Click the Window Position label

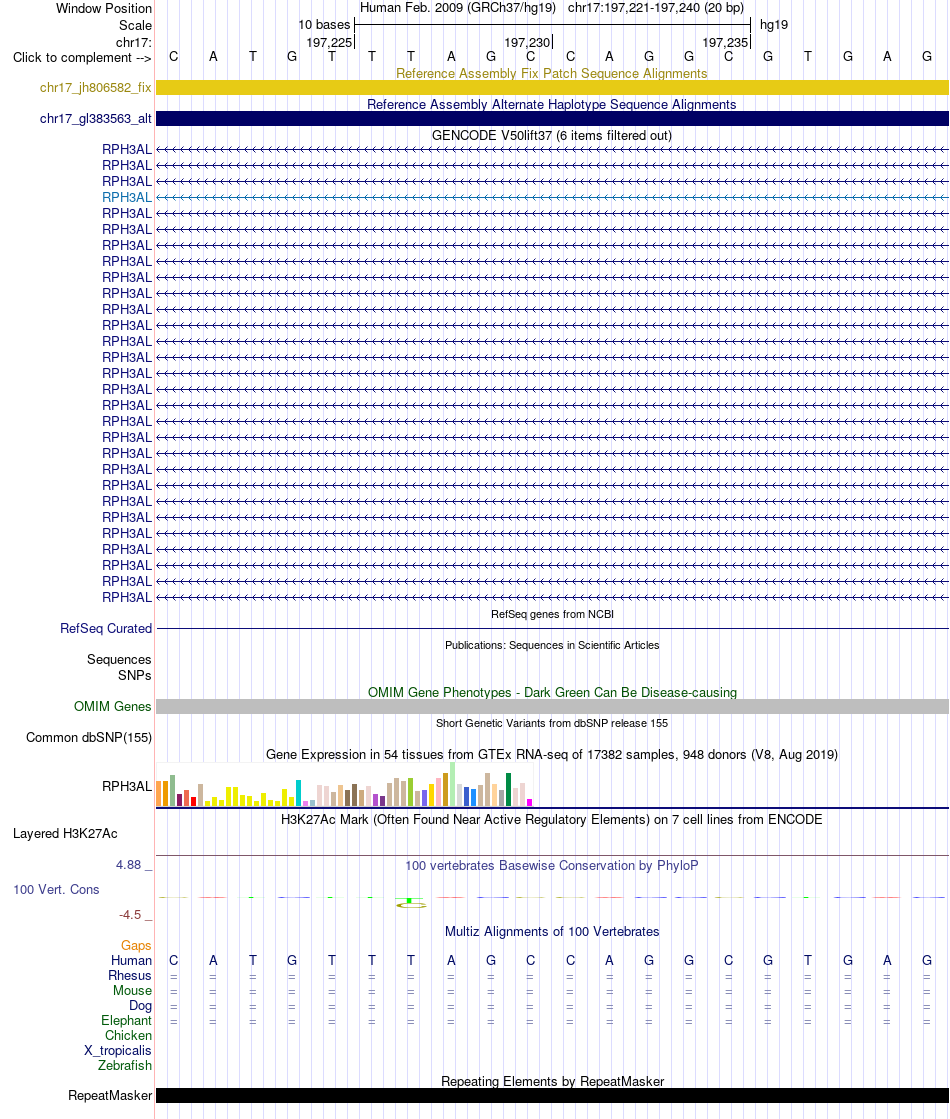[x=104, y=9]
